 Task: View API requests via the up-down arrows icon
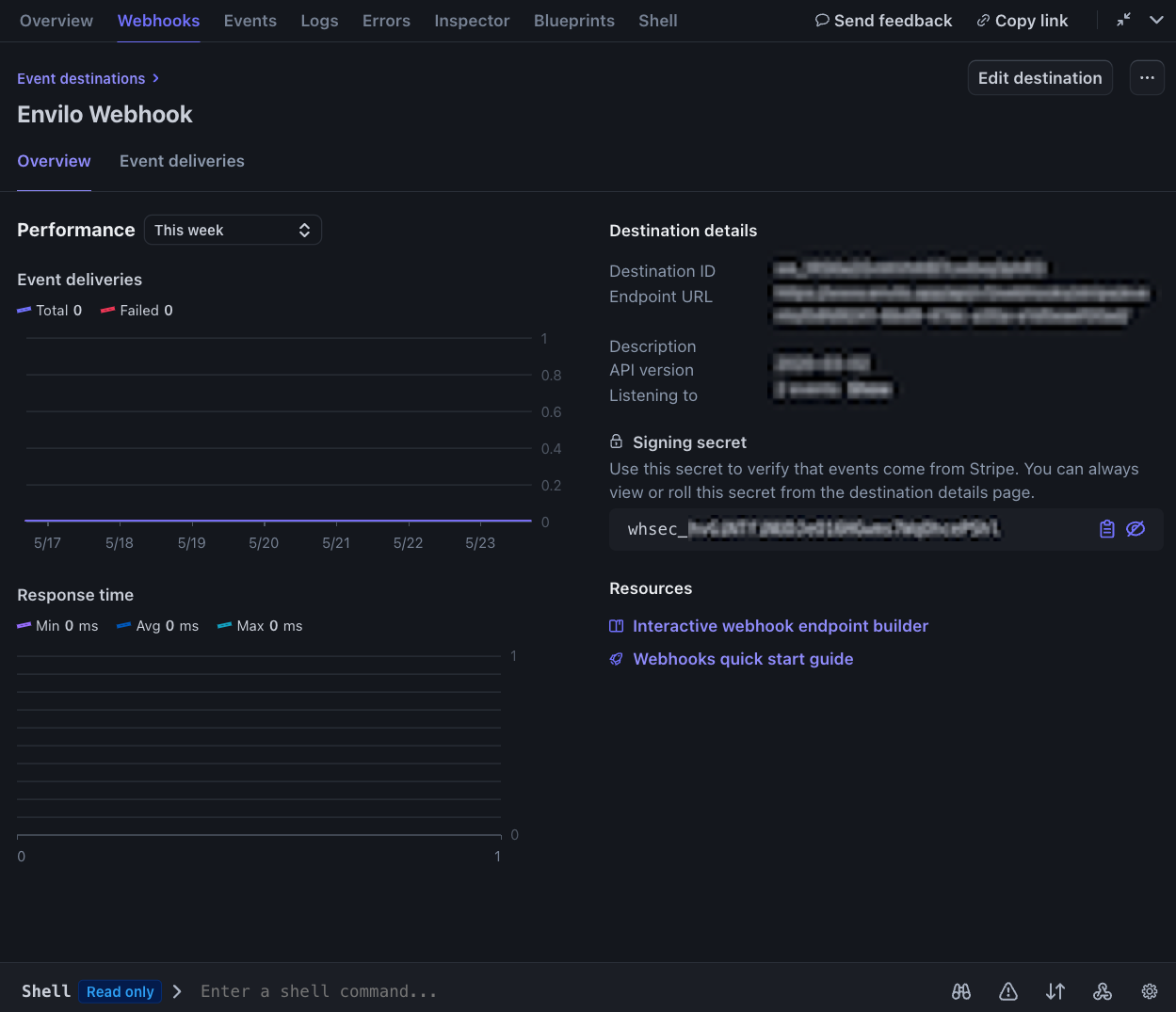[x=1055, y=991]
